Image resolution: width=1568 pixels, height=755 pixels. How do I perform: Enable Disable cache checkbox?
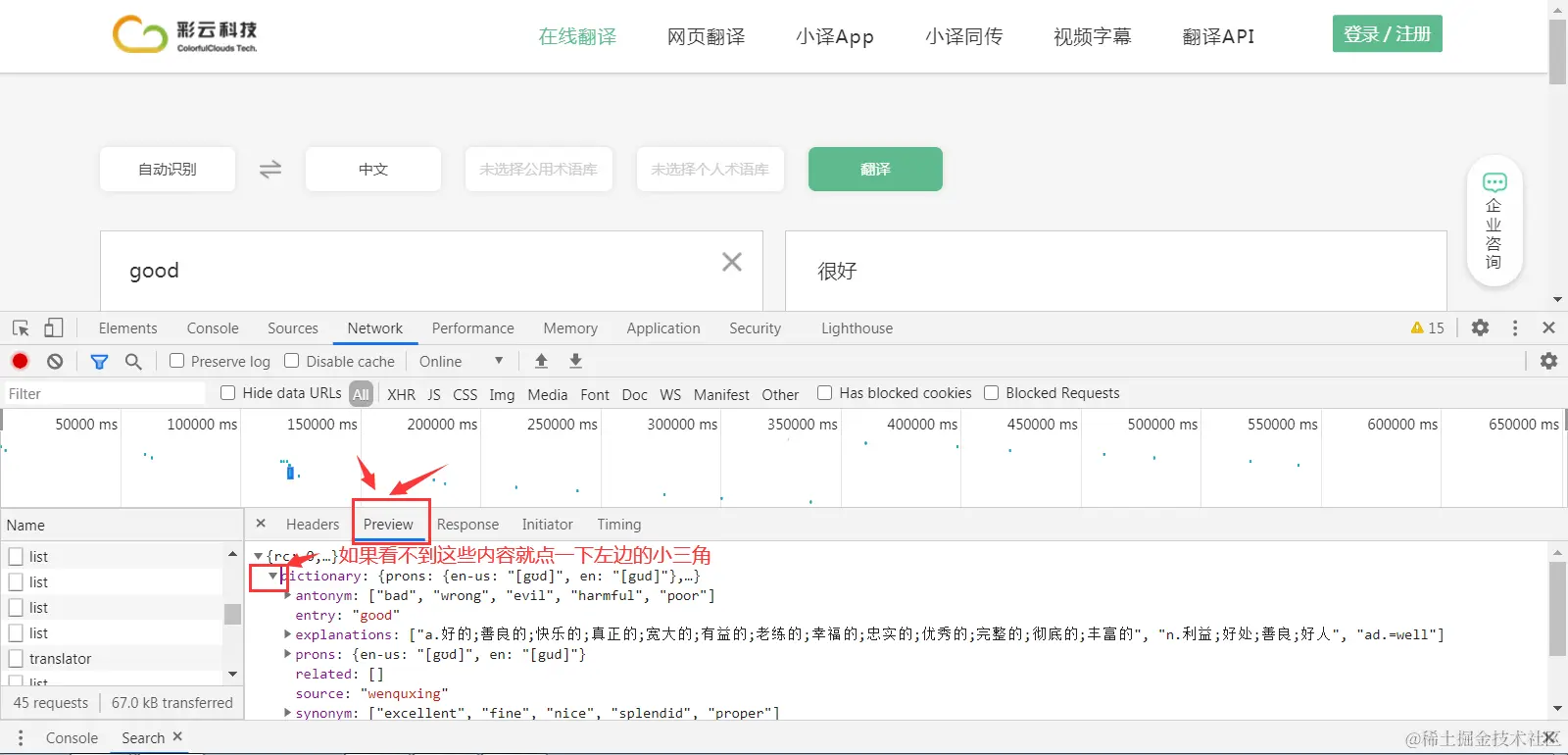pos(292,361)
